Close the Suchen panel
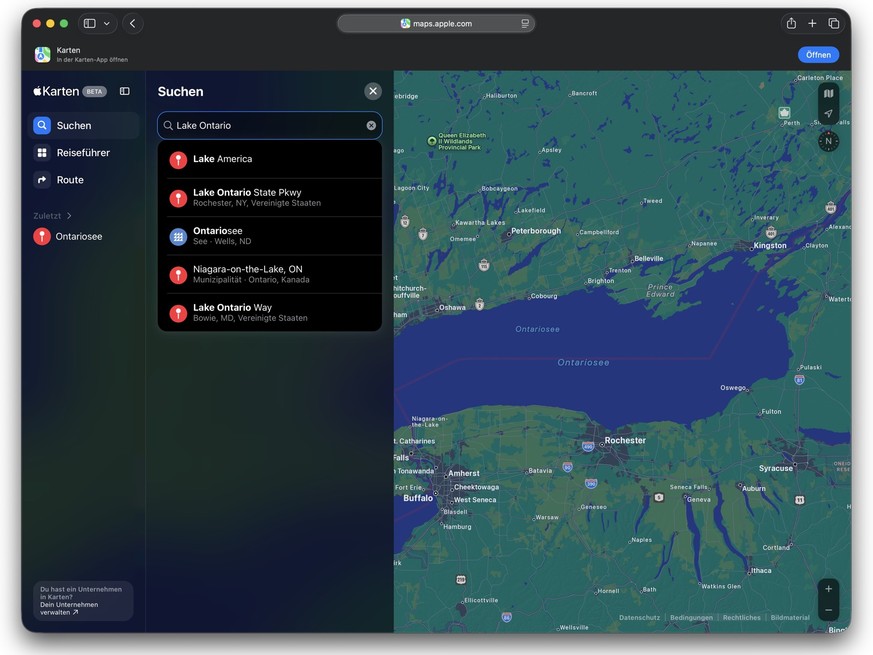The width and height of the screenshot is (873, 655). click(373, 91)
